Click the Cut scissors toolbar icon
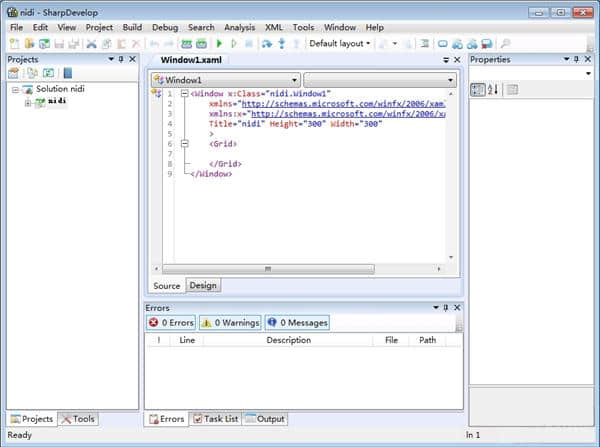 (92, 44)
